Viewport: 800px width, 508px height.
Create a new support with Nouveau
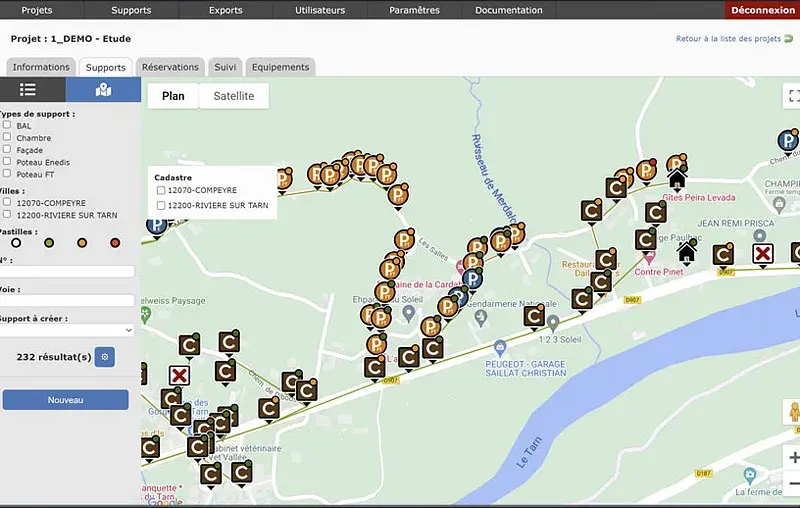pyautogui.click(x=65, y=400)
